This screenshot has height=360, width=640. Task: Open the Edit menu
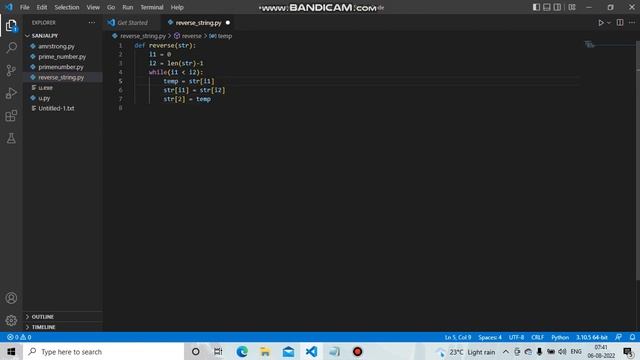tap(42, 7)
